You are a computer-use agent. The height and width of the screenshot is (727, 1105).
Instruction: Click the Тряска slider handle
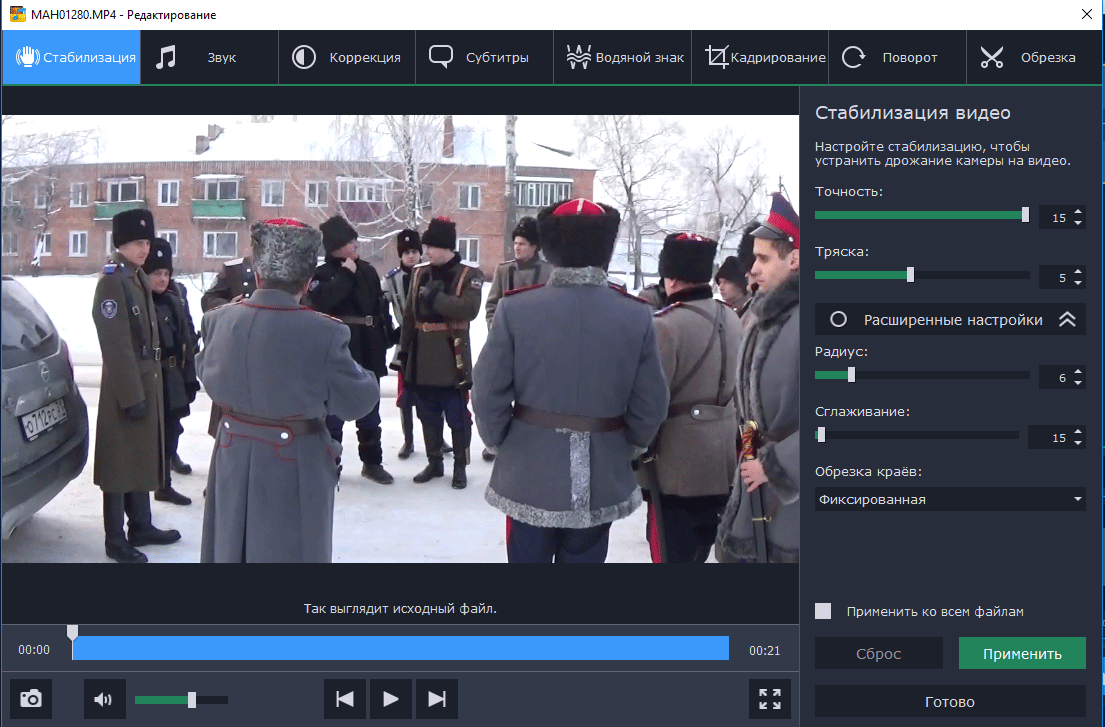coord(910,275)
